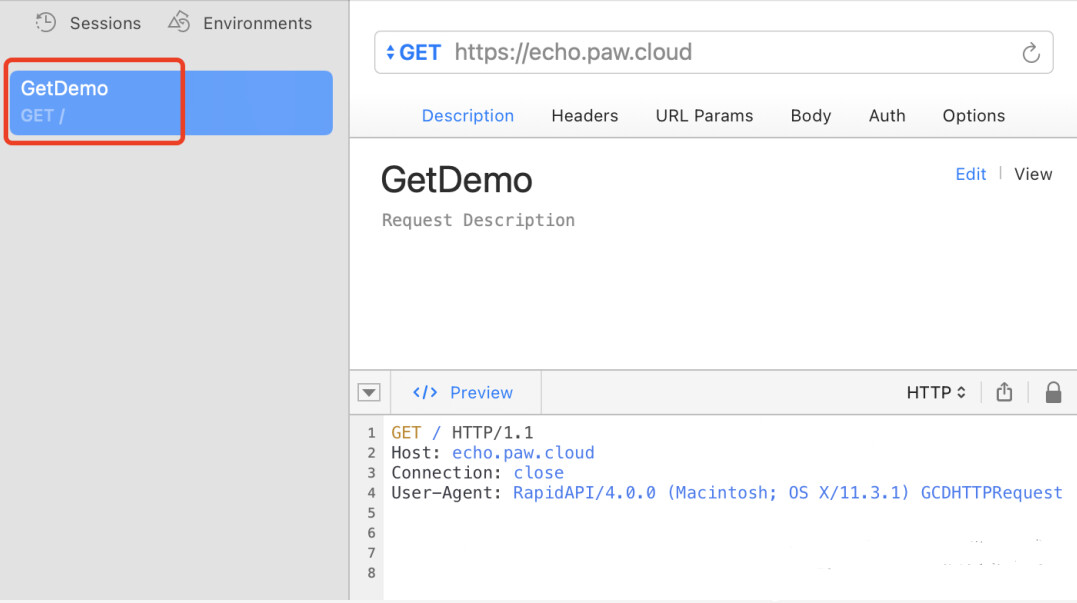Select the GetDemo request in sidebar
The image size is (1077, 603).
coord(170,102)
